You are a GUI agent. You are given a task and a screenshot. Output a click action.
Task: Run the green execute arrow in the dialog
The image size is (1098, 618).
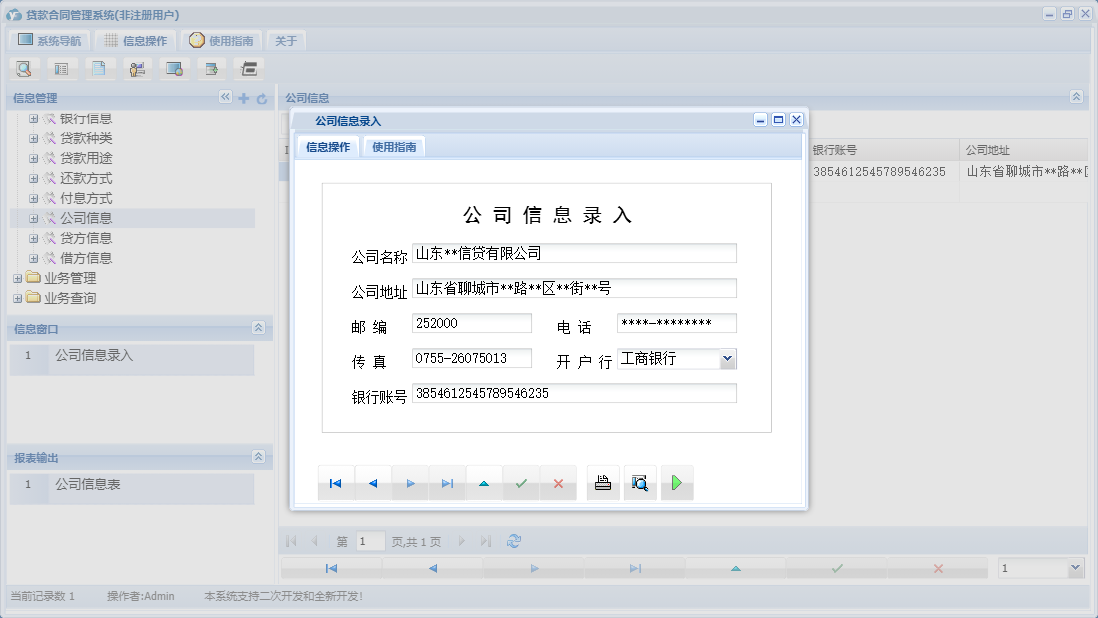(x=677, y=482)
